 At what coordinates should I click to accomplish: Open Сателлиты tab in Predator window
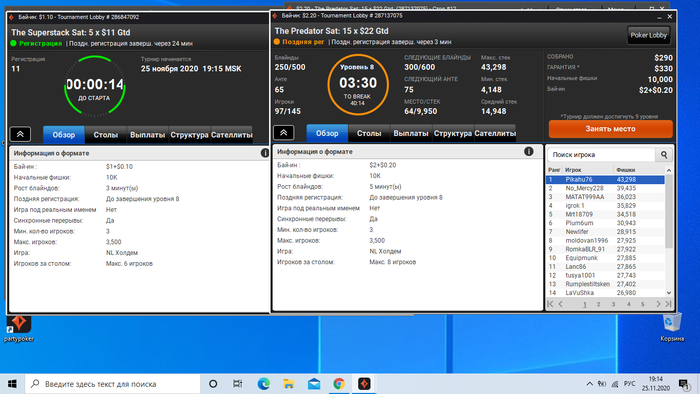pos(495,133)
